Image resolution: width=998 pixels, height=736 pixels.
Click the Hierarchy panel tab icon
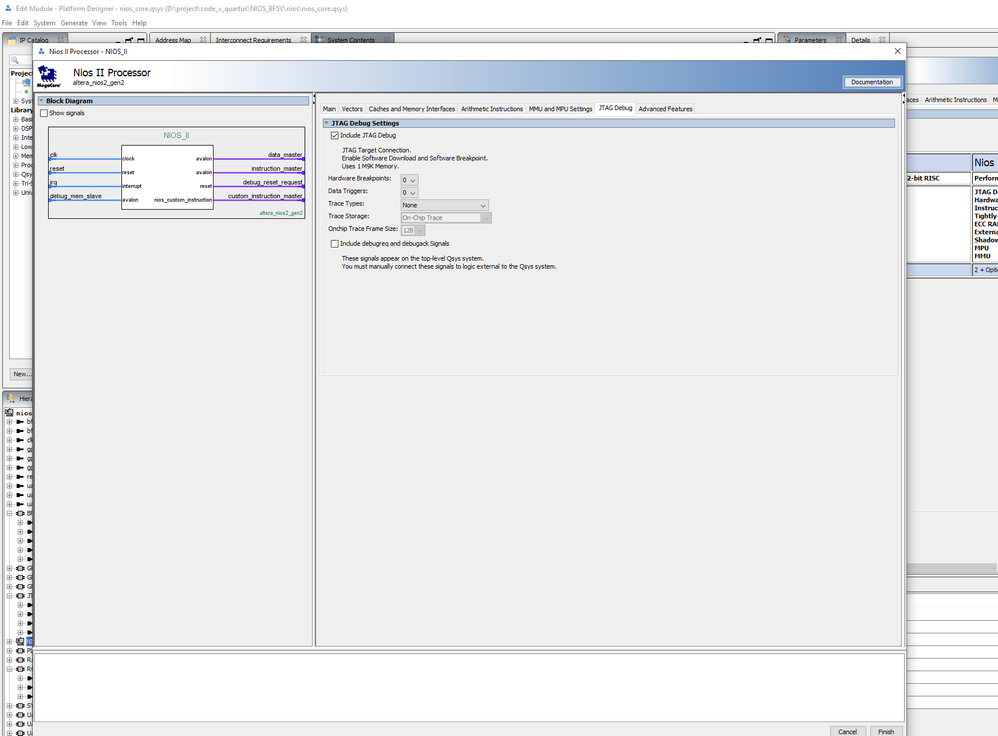coord(11,399)
